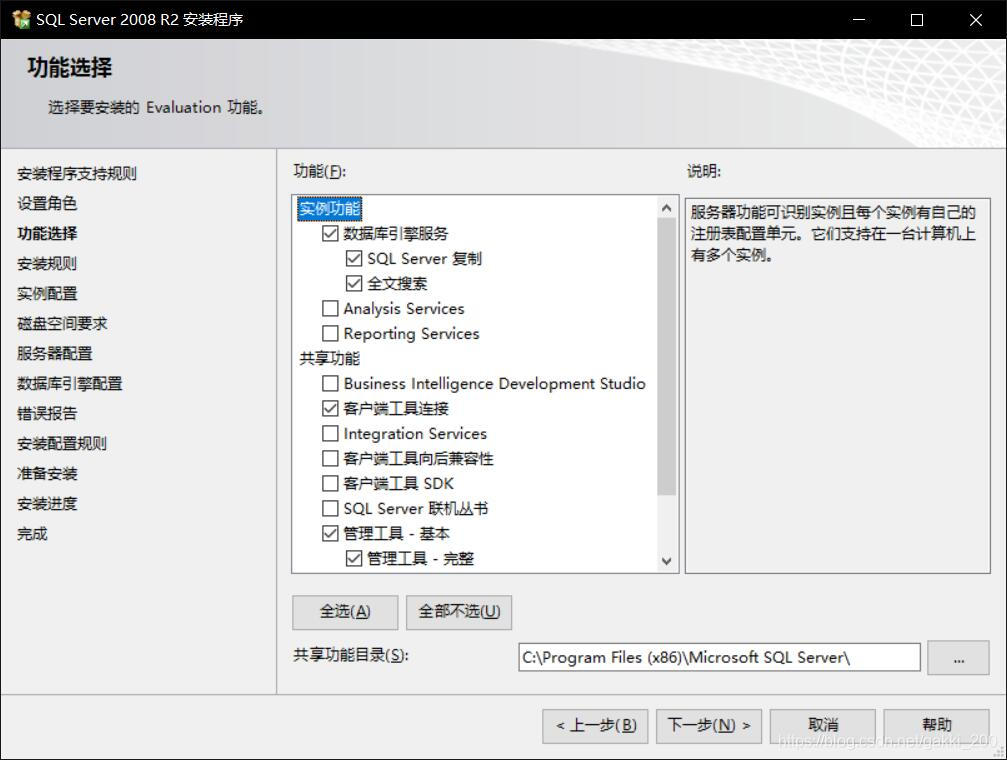
Task: Uncheck SQL Server 复制
Action: (352, 258)
